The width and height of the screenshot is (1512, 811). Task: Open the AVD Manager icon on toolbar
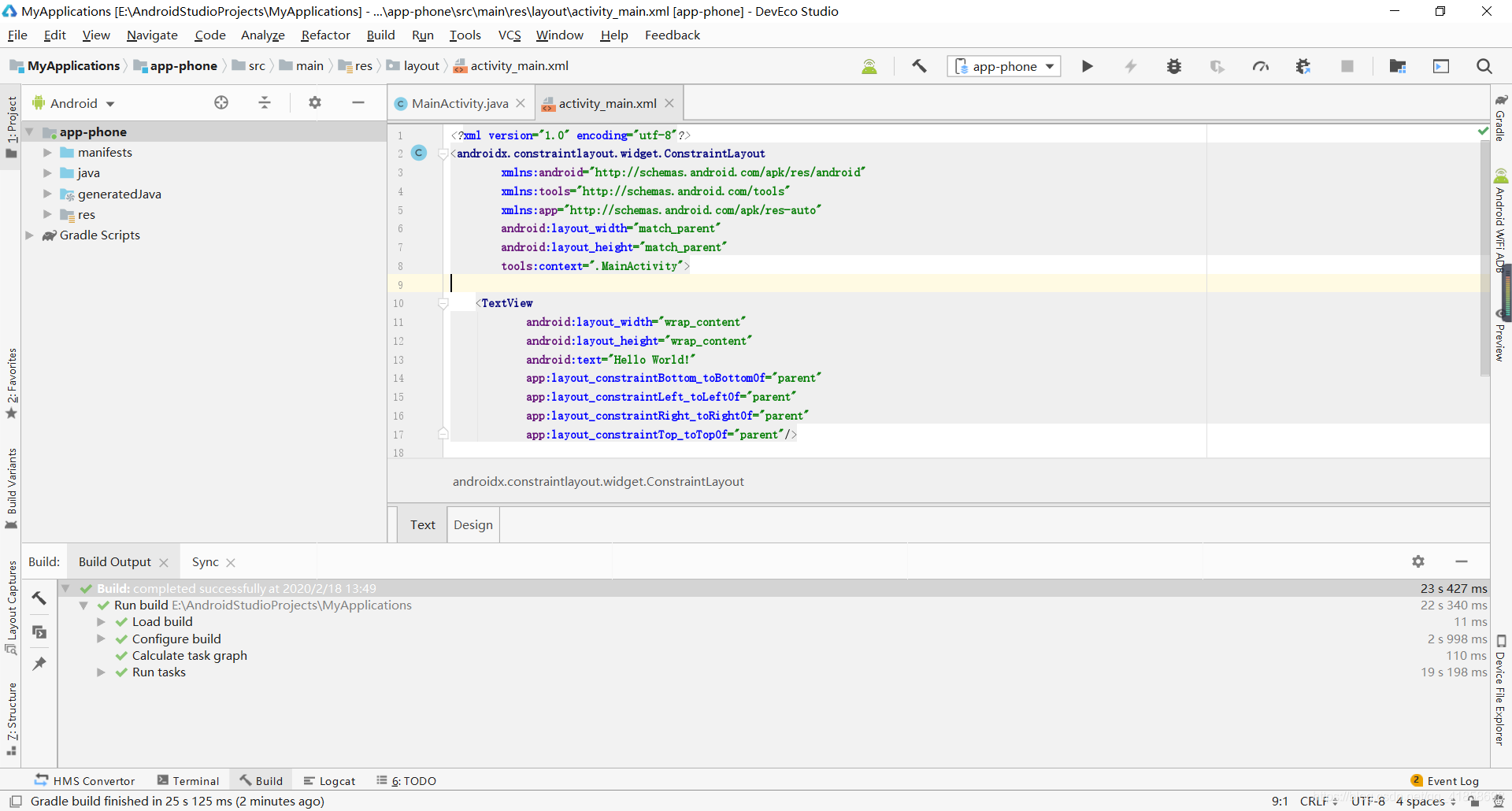1440,66
